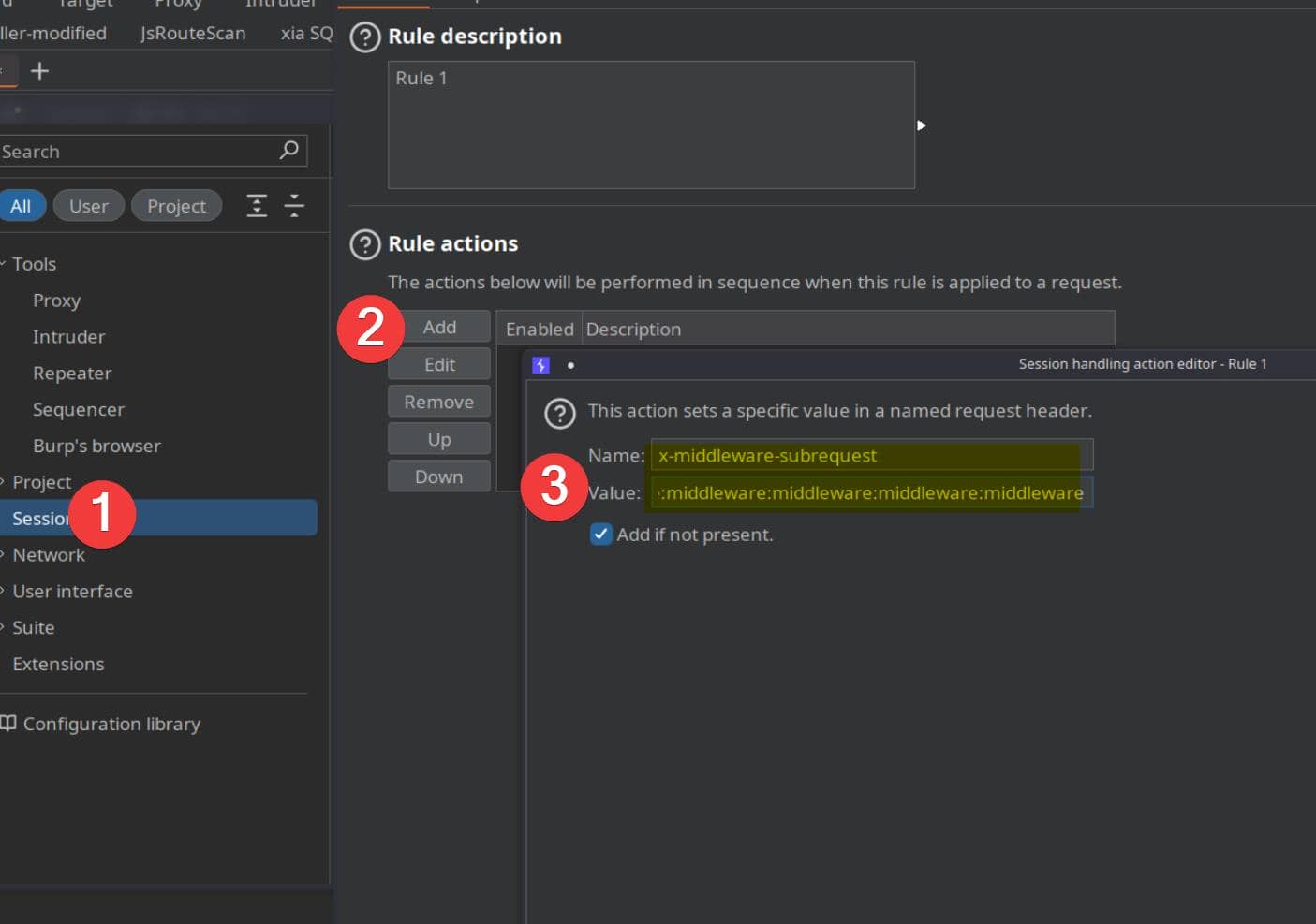The image size is (1316, 924).
Task: Open the Repeater tool settings
Action: [x=72, y=374]
